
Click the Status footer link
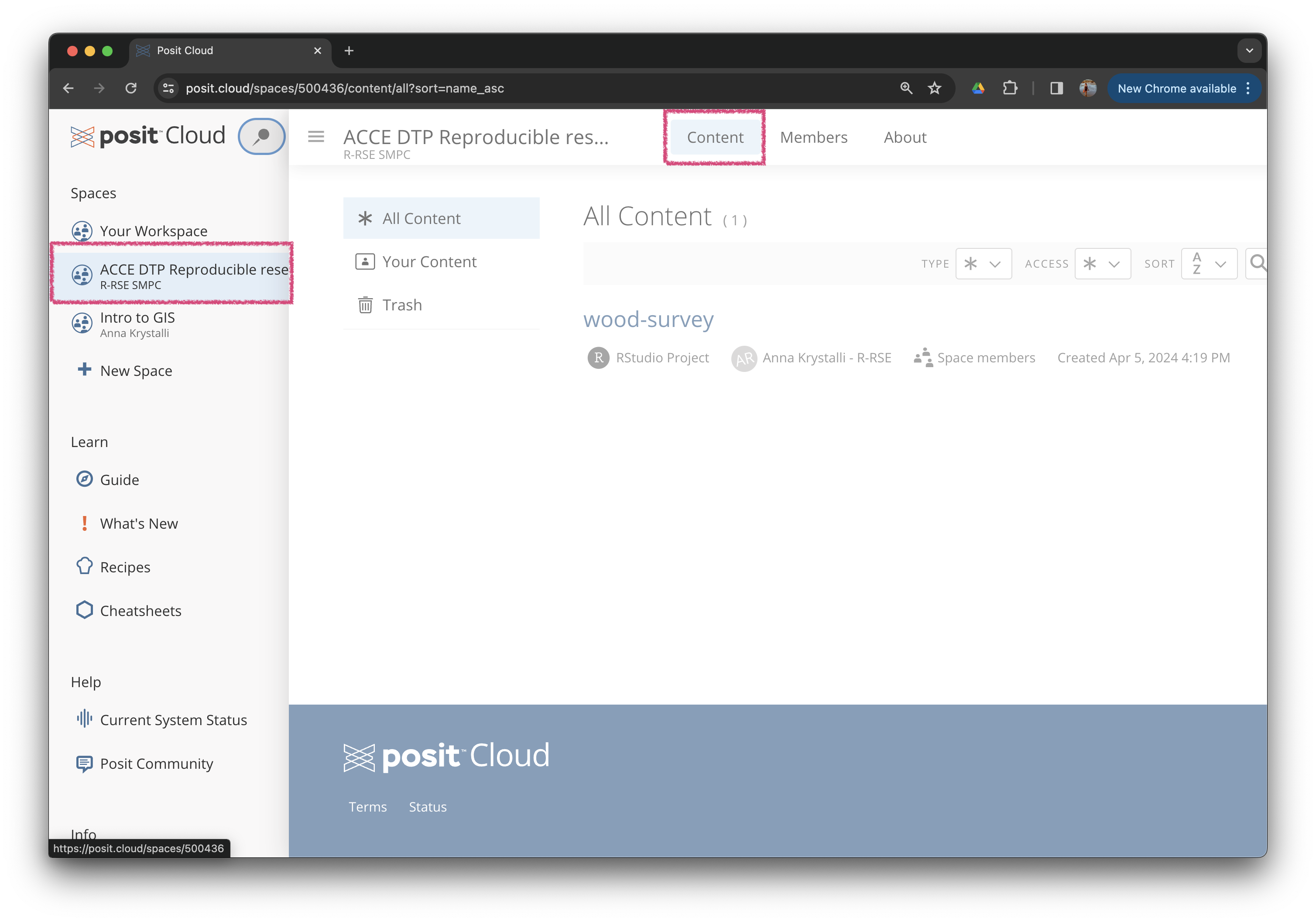coord(428,807)
